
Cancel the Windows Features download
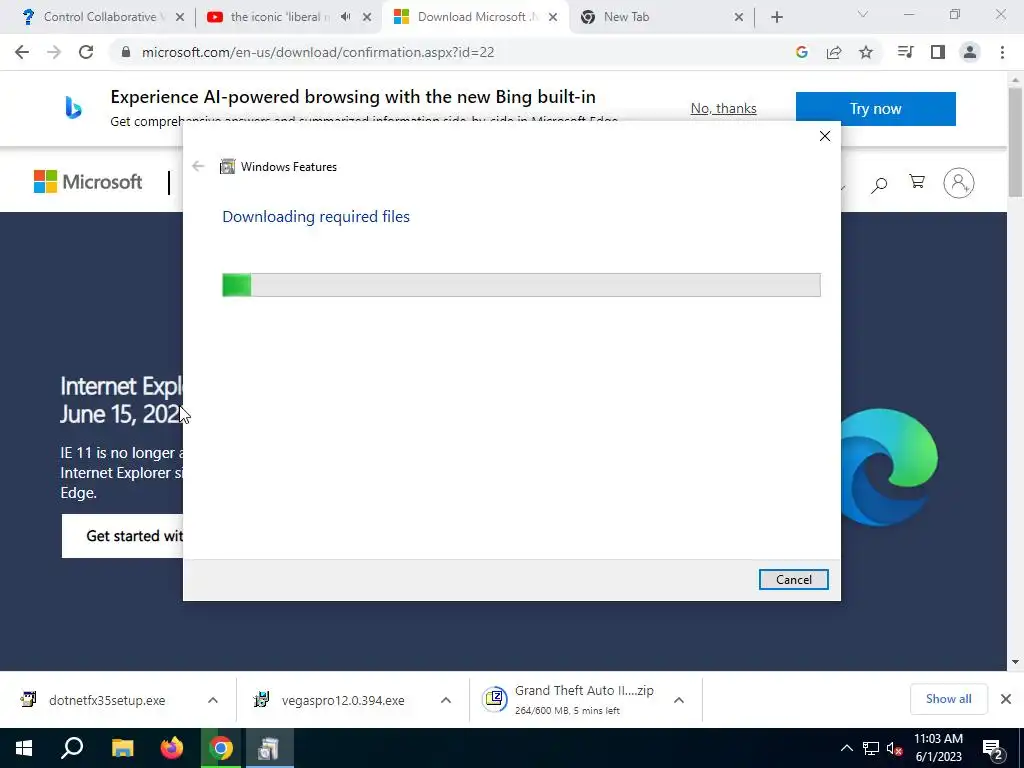pyautogui.click(x=793, y=579)
